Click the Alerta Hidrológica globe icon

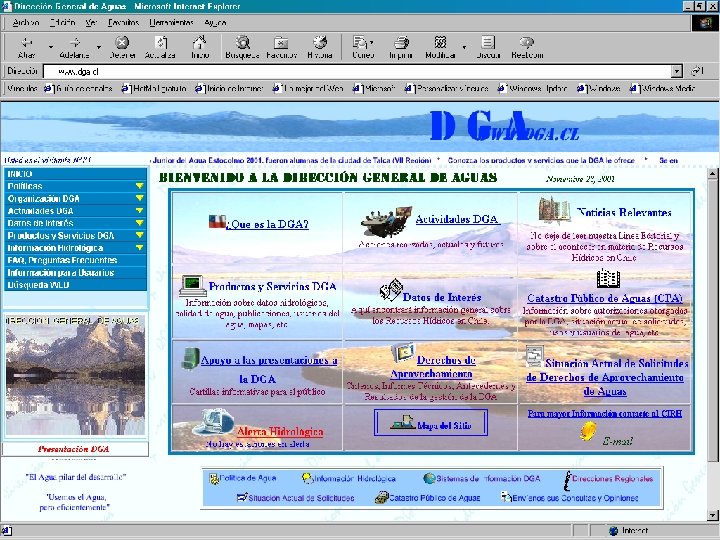tap(213, 422)
